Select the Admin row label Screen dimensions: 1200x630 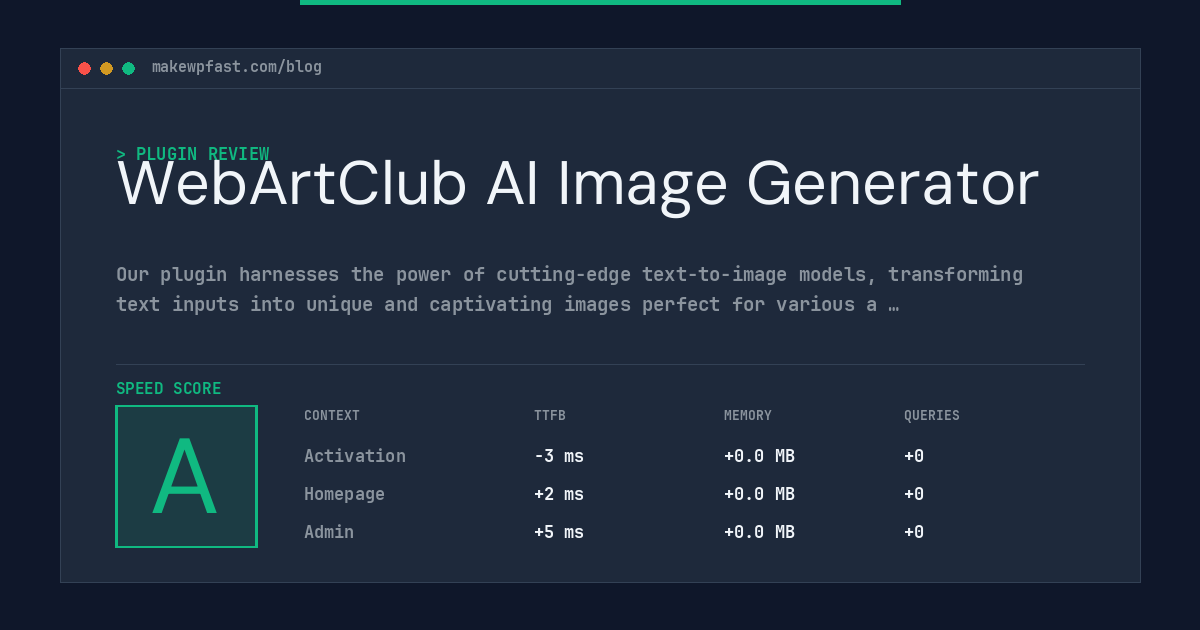[x=329, y=532]
